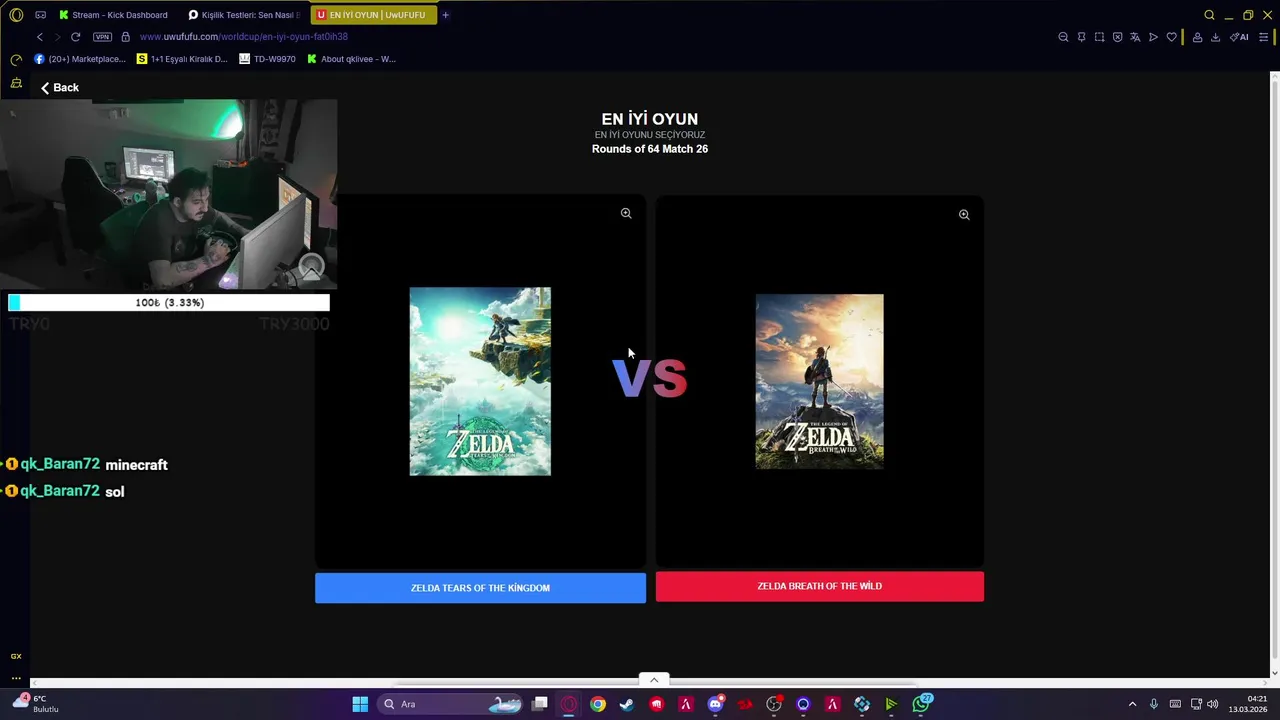Open About qklivee bookmark

tap(351, 59)
